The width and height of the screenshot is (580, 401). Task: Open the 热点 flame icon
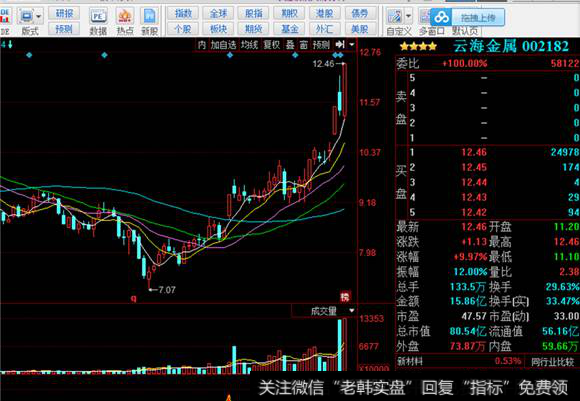tap(125, 17)
